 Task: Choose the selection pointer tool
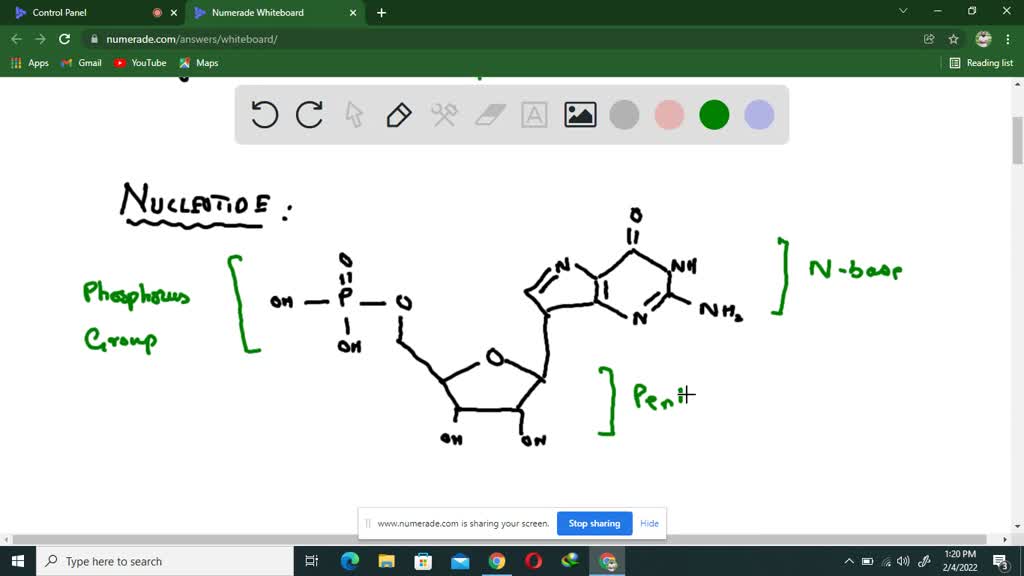tap(354, 115)
